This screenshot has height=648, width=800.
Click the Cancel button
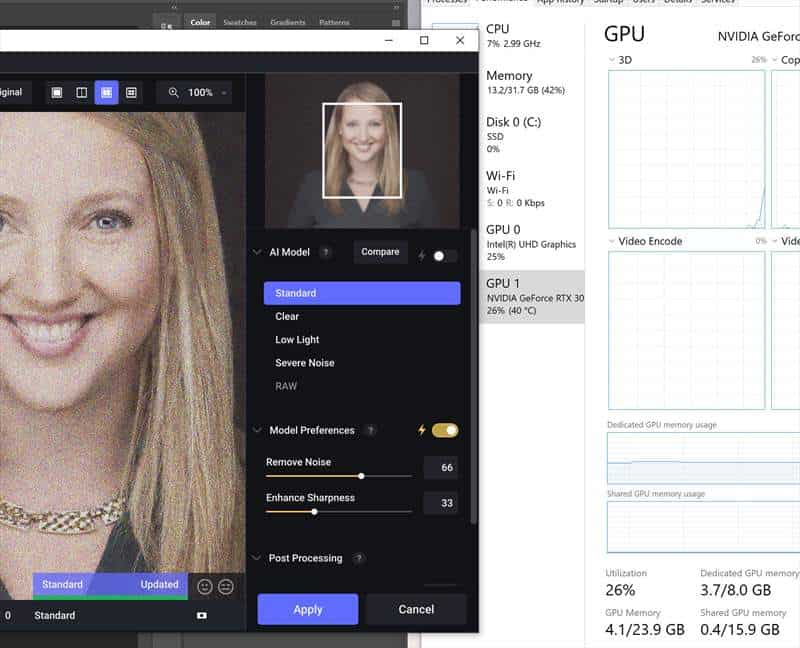coord(416,609)
